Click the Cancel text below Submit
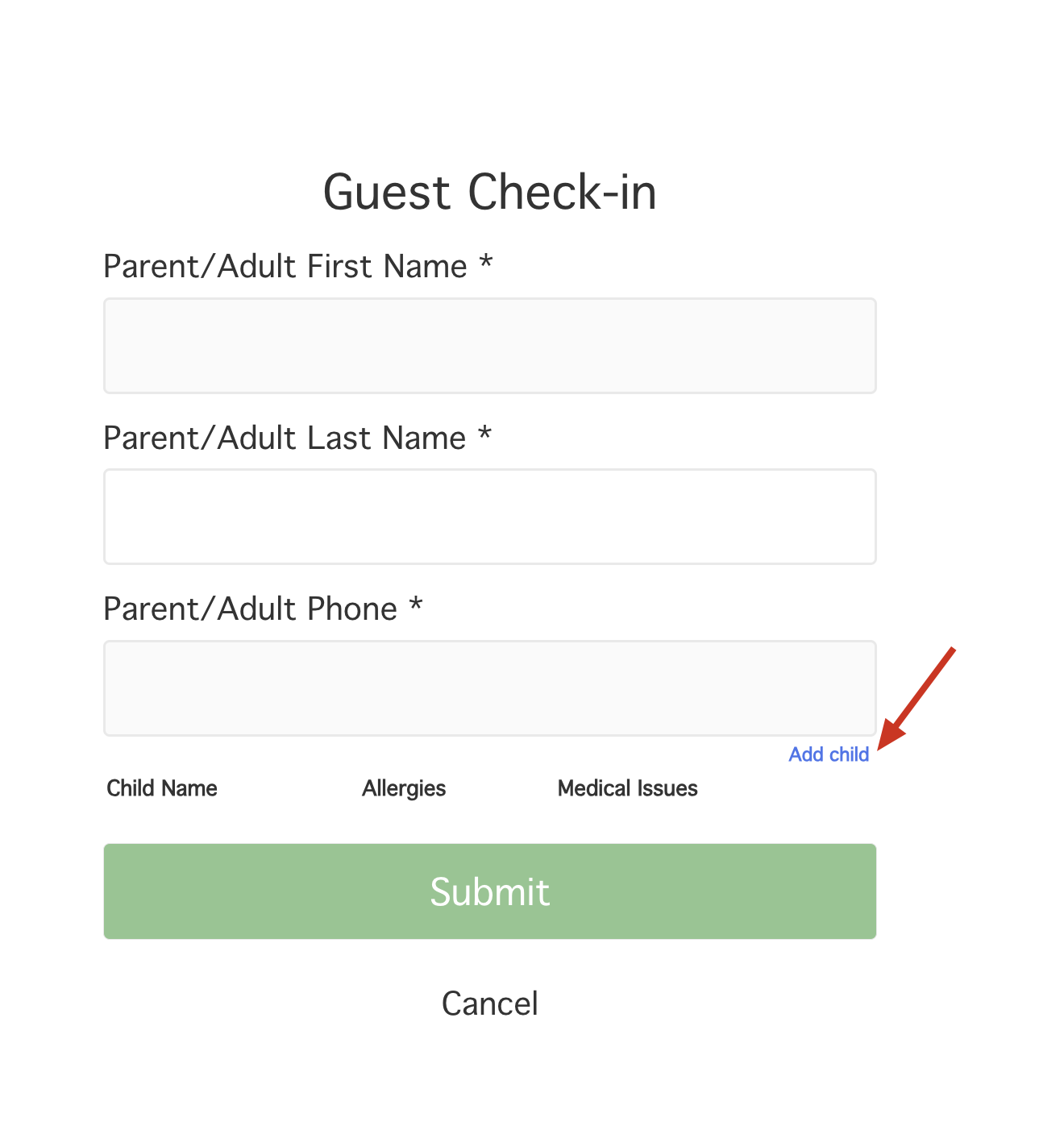1064x1130 pixels. tap(490, 1003)
